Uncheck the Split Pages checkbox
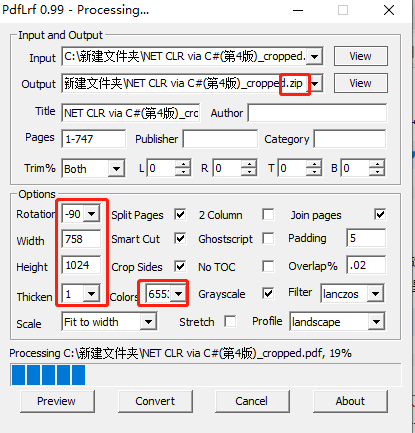This screenshot has height=433, width=415. tap(180, 214)
